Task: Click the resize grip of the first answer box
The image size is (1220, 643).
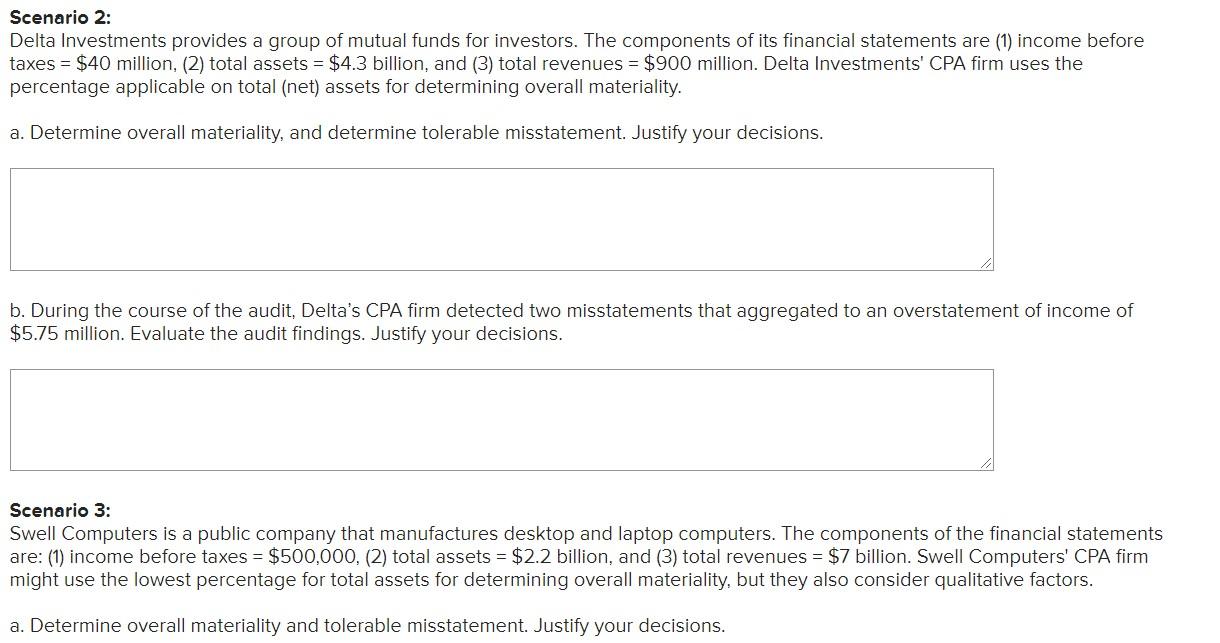Action: [x=985, y=262]
